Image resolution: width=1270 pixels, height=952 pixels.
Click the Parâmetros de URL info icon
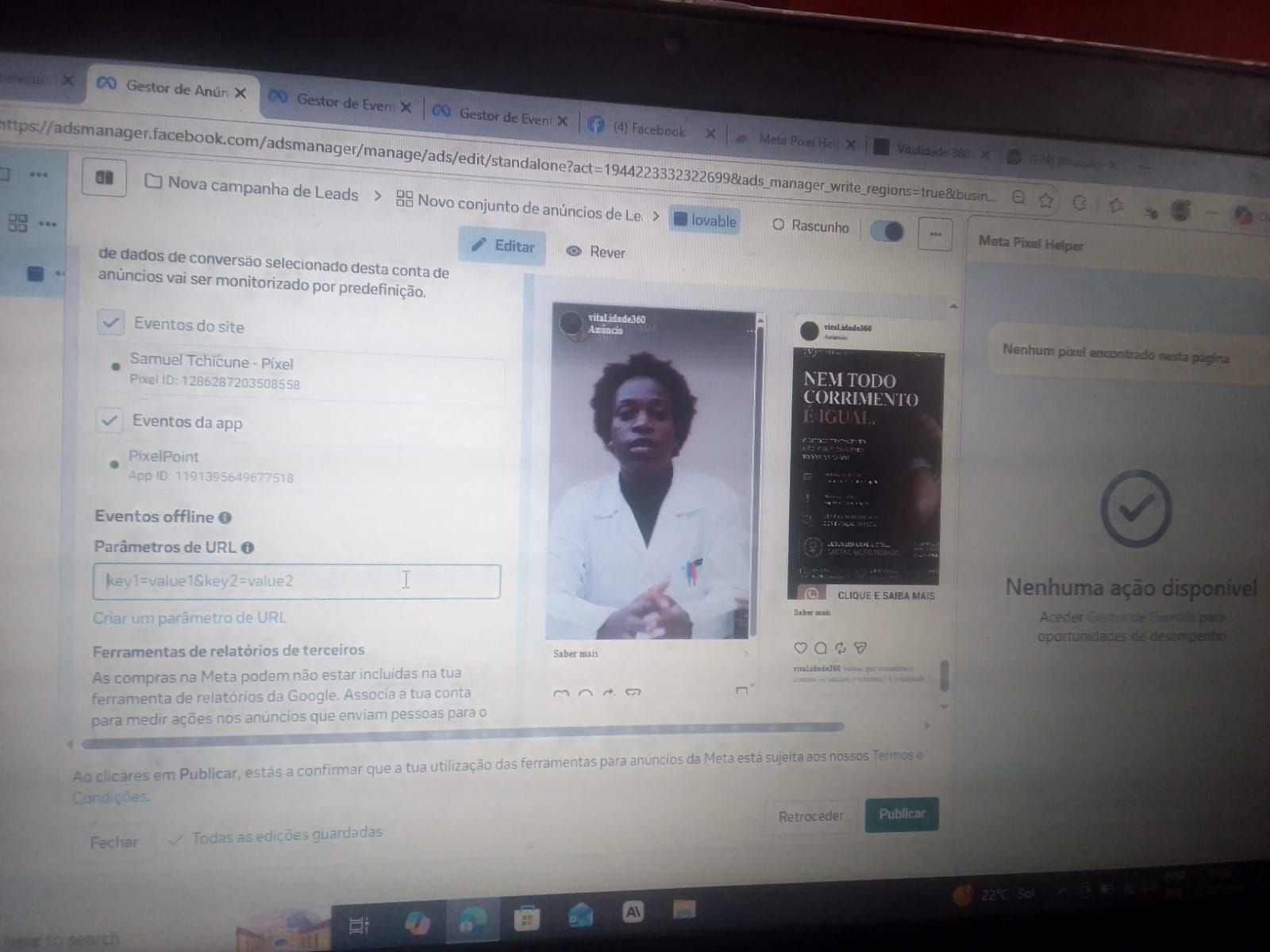247,548
